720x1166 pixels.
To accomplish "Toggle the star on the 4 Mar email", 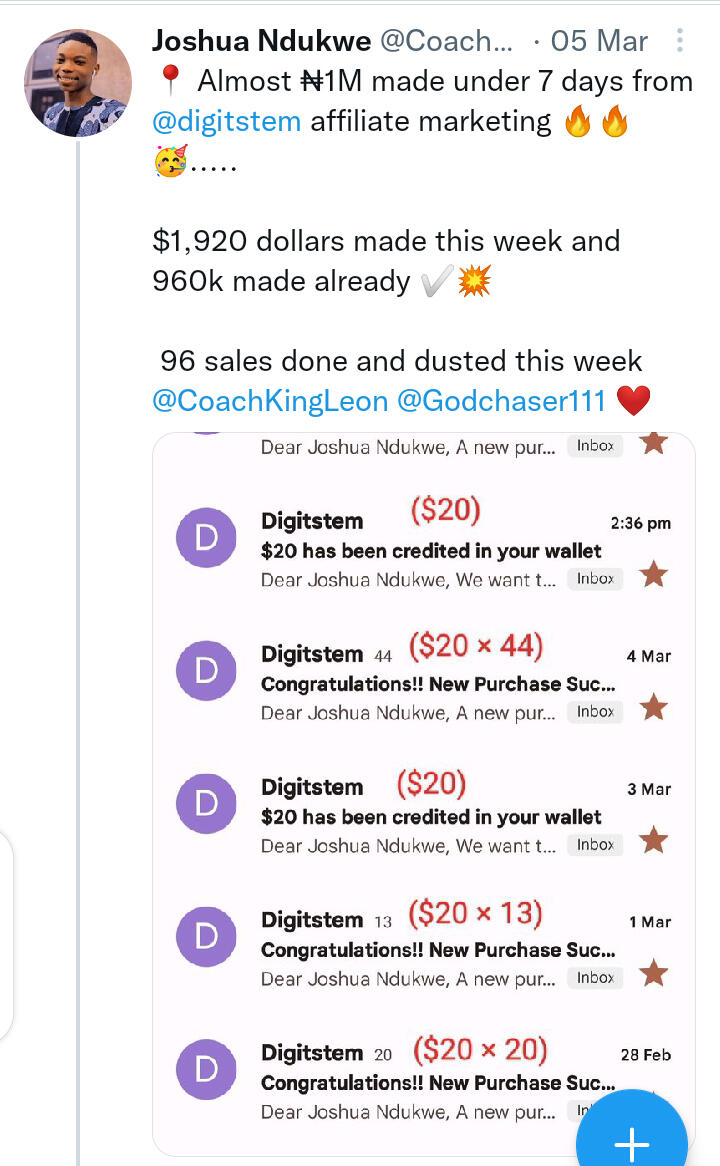I will 653,708.
